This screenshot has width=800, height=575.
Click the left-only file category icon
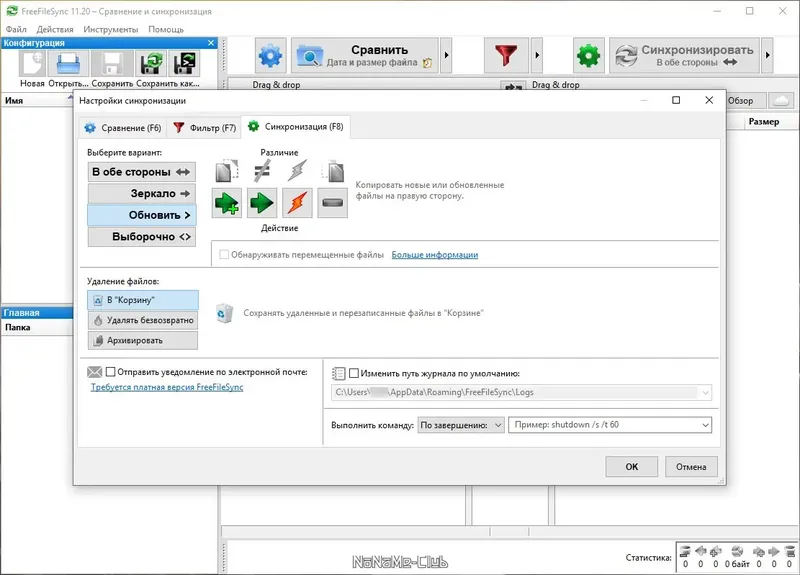(x=227, y=171)
